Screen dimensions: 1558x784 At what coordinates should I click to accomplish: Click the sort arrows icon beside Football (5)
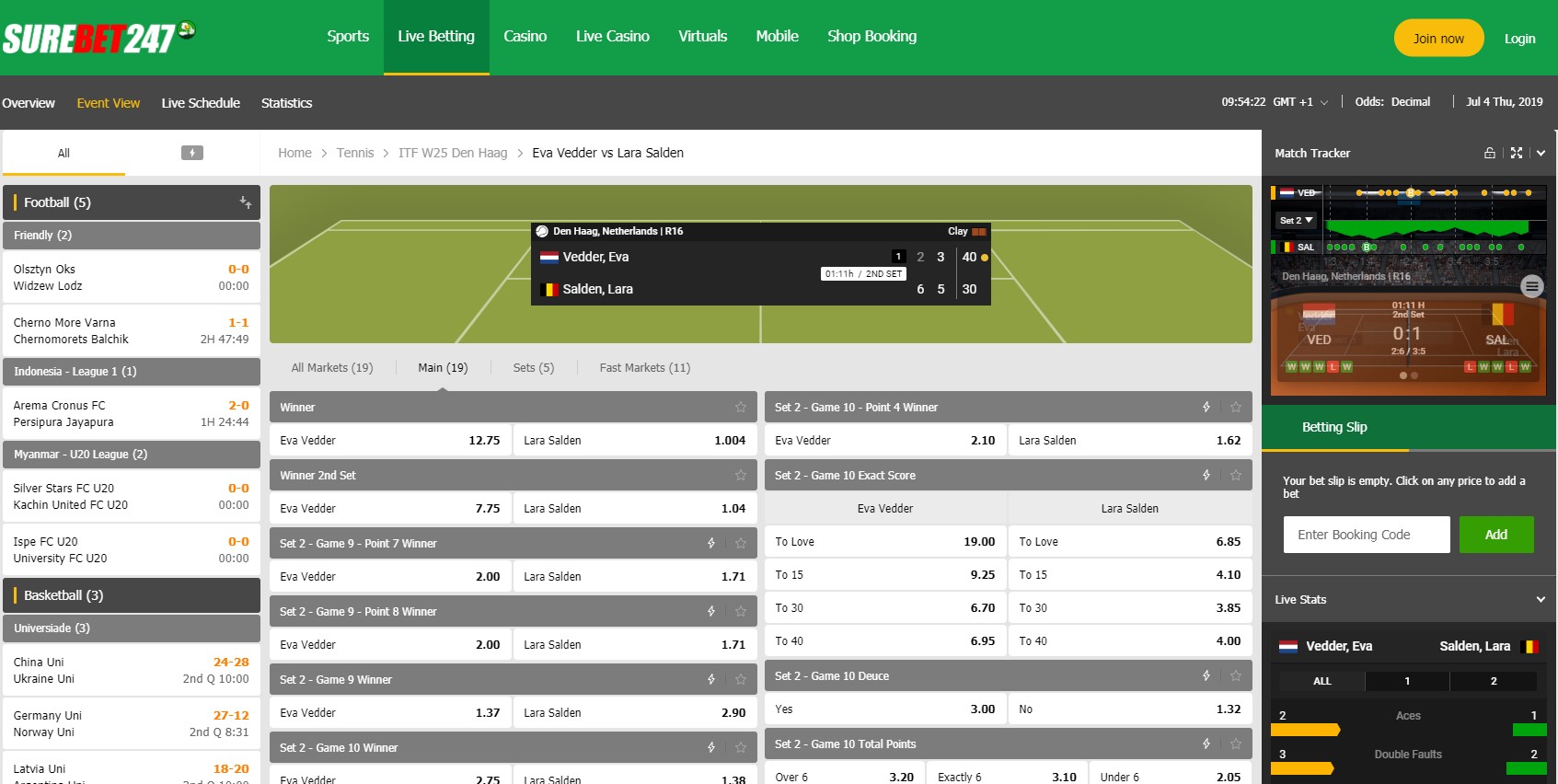tap(246, 202)
